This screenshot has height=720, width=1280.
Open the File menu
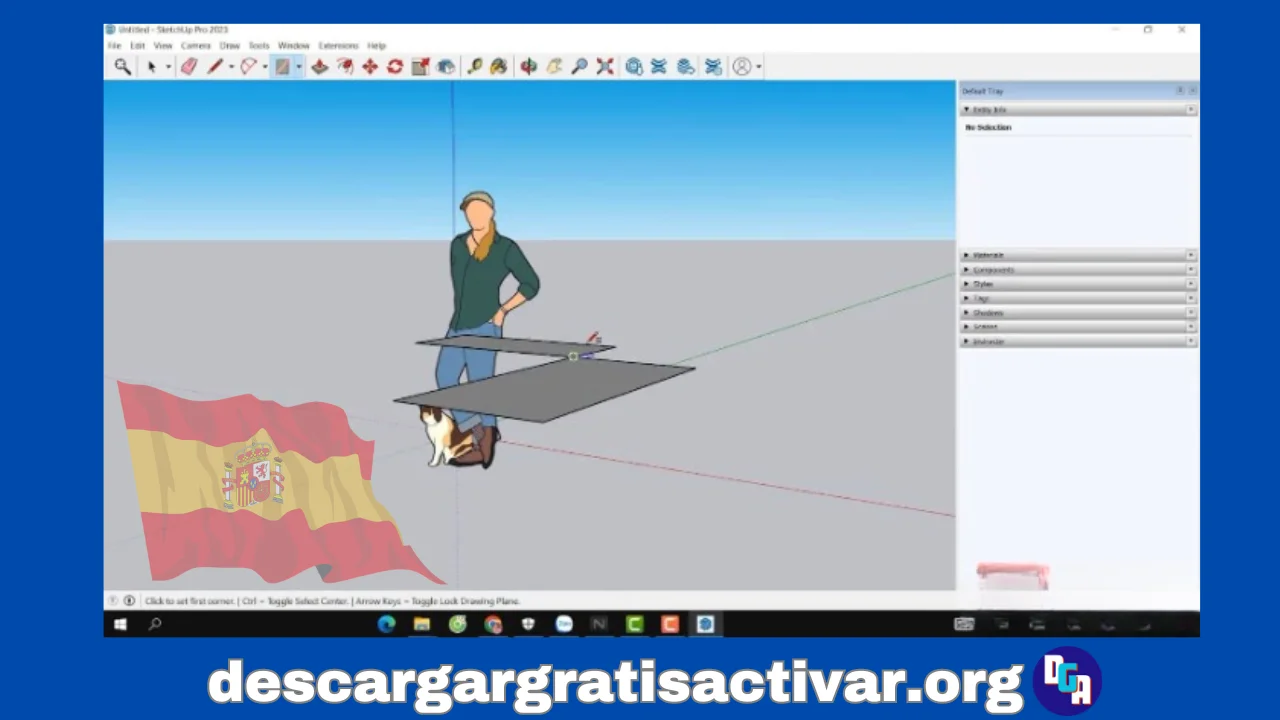[x=114, y=46]
